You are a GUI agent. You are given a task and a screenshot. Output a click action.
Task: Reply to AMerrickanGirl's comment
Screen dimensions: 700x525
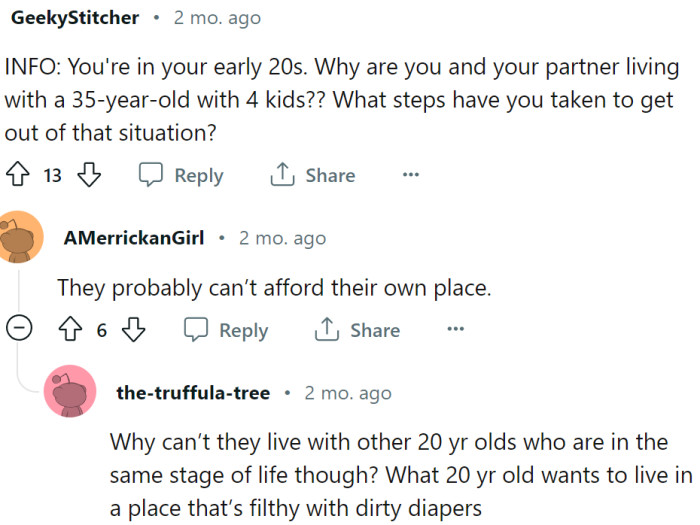tap(226, 330)
